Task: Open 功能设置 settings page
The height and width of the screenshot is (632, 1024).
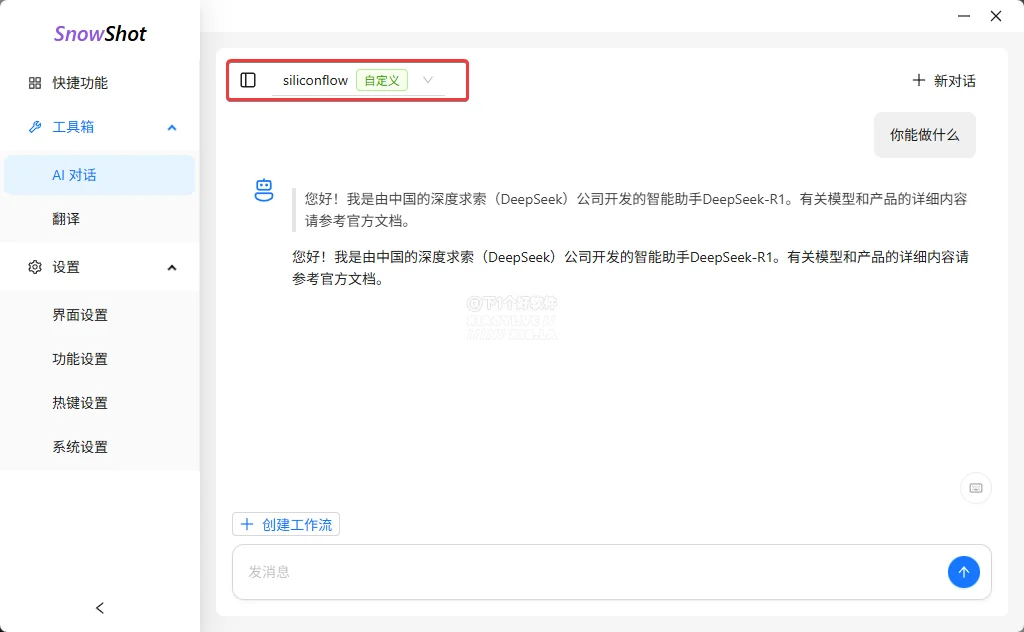Action: pos(100,359)
